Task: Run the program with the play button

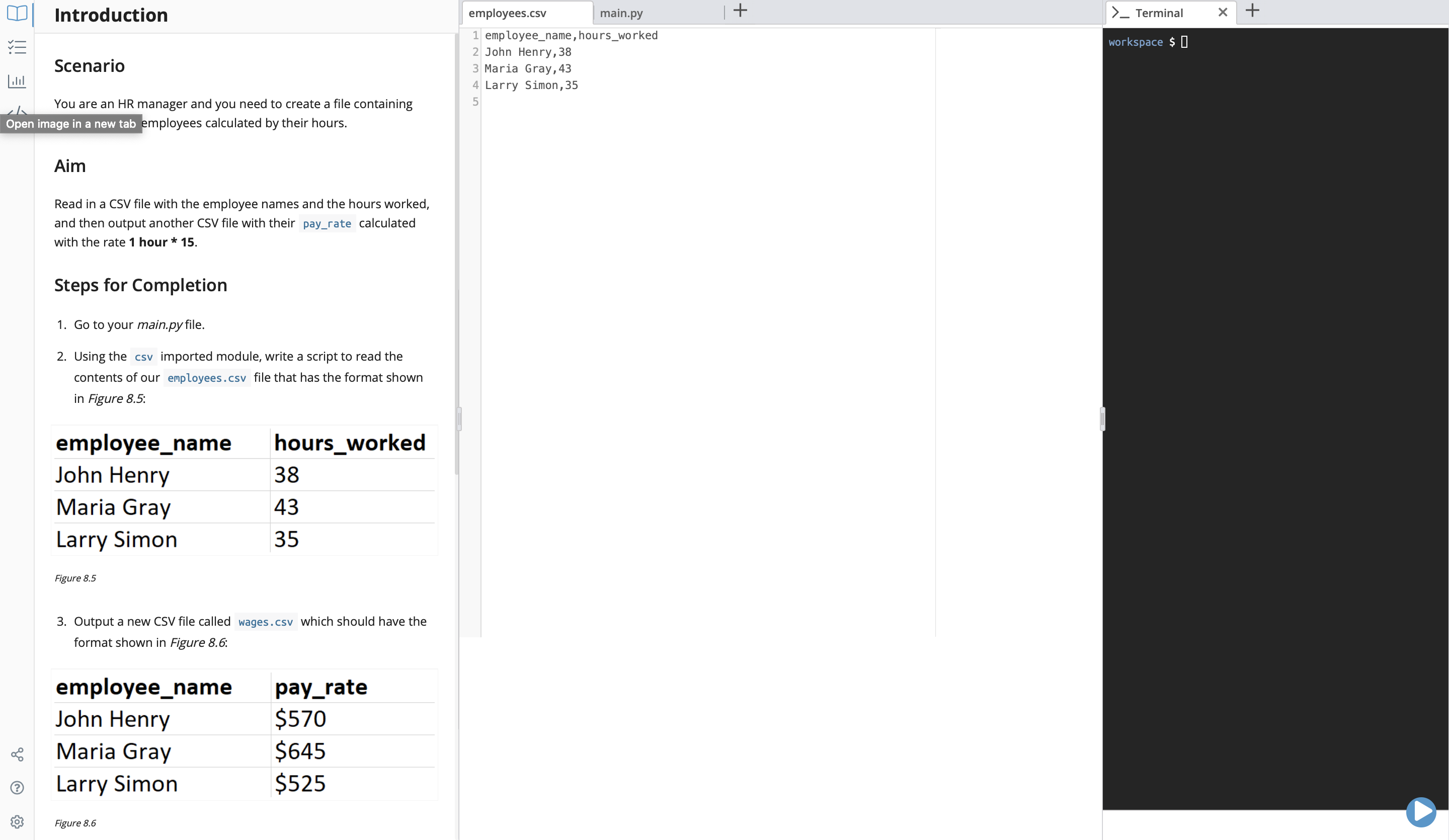Action: [1421, 812]
